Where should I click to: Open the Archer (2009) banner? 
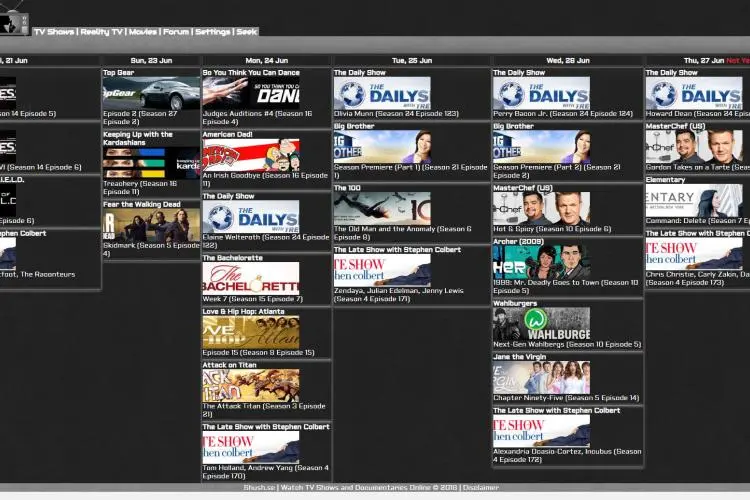[541, 262]
